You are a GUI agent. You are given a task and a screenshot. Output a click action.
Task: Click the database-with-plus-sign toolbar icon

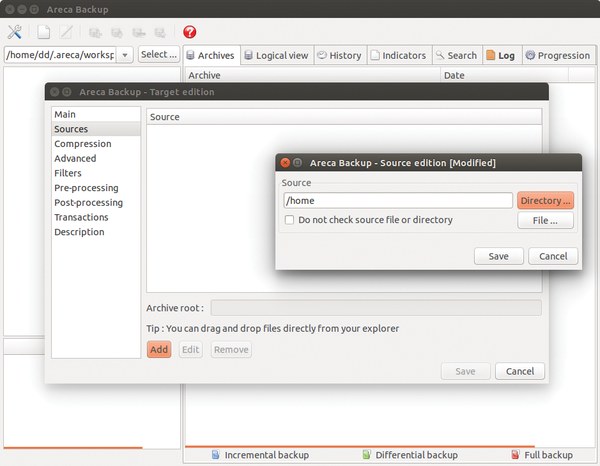coord(95,33)
